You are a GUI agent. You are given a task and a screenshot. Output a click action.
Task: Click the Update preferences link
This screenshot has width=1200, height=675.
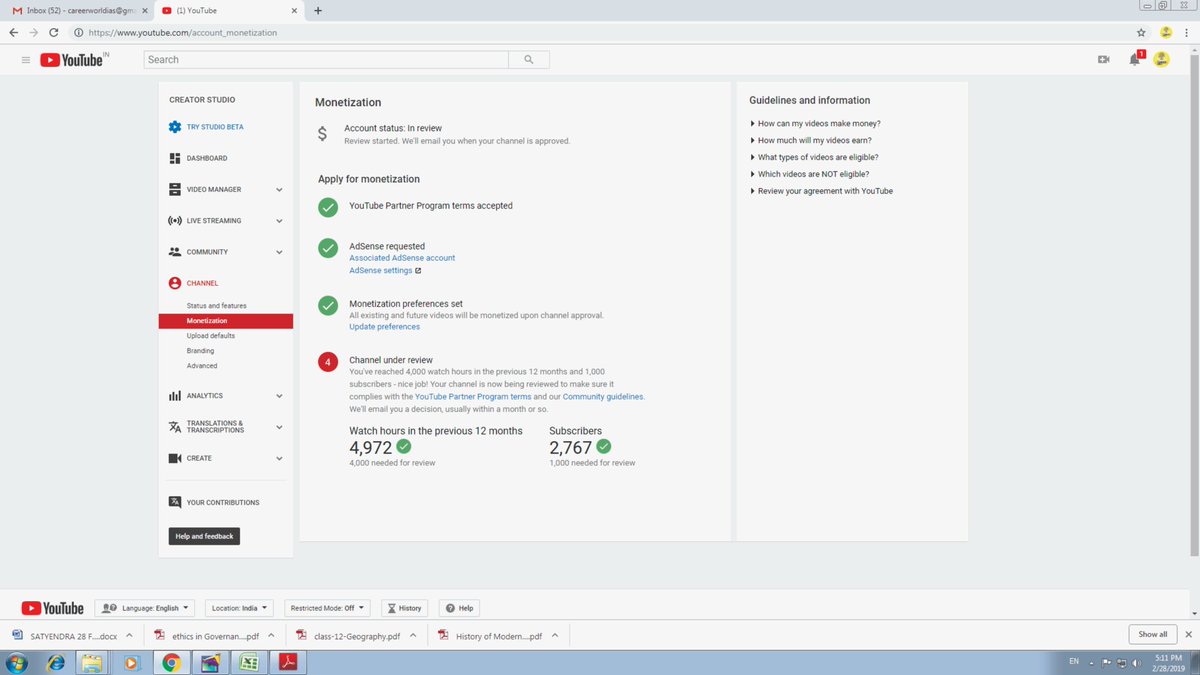tap(384, 327)
